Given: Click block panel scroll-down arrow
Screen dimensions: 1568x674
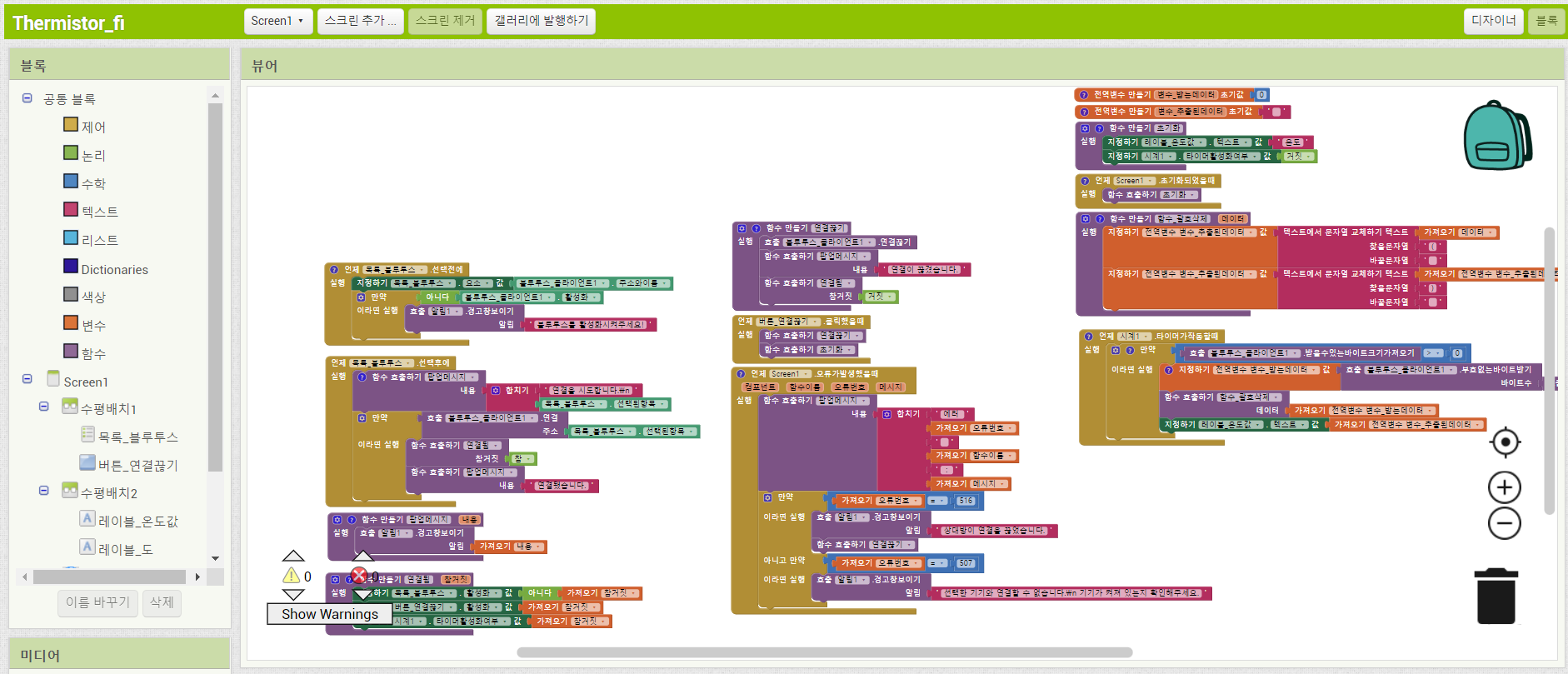Looking at the screenshot, I should (215, 558).
